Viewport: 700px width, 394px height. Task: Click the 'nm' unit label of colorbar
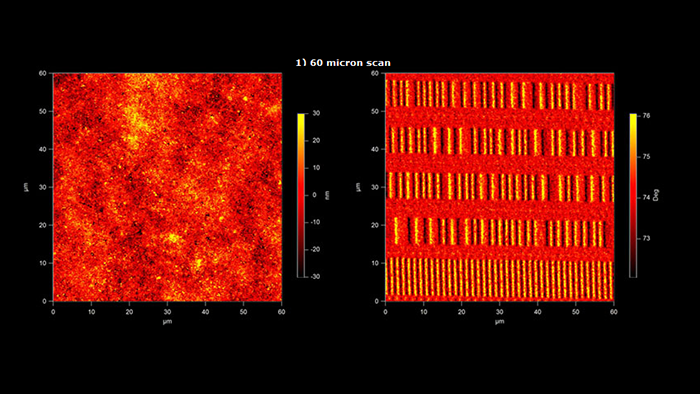point(327,195)
